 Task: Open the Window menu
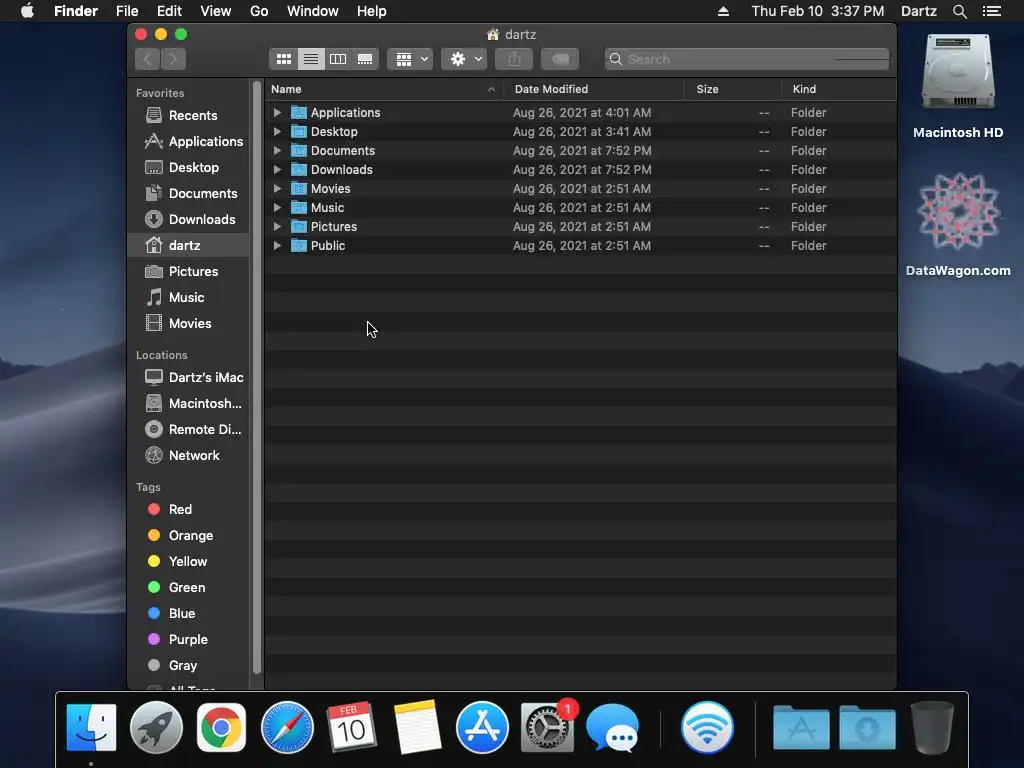(x=313, y=11)
